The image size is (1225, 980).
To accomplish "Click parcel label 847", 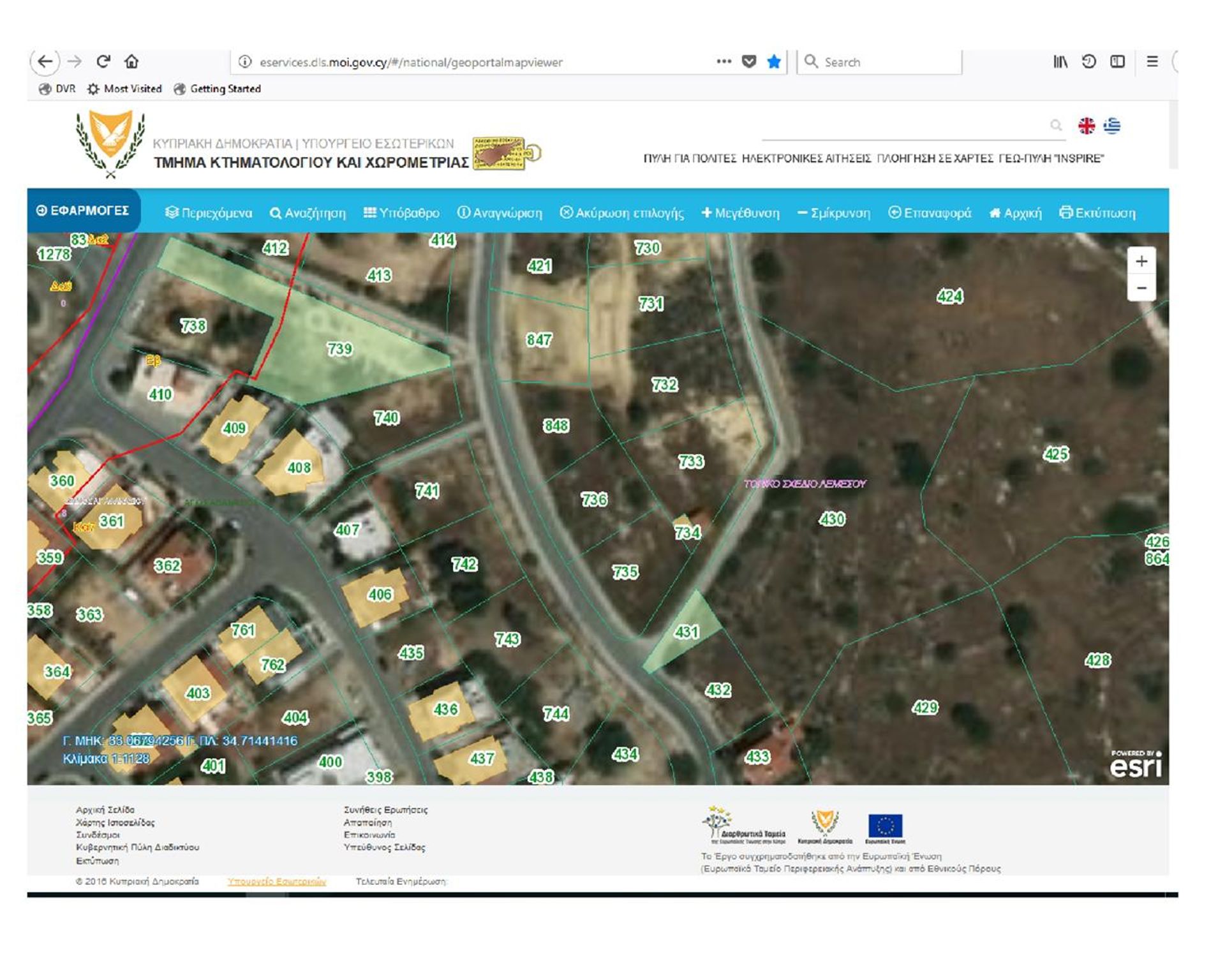I will coord(539,339).
